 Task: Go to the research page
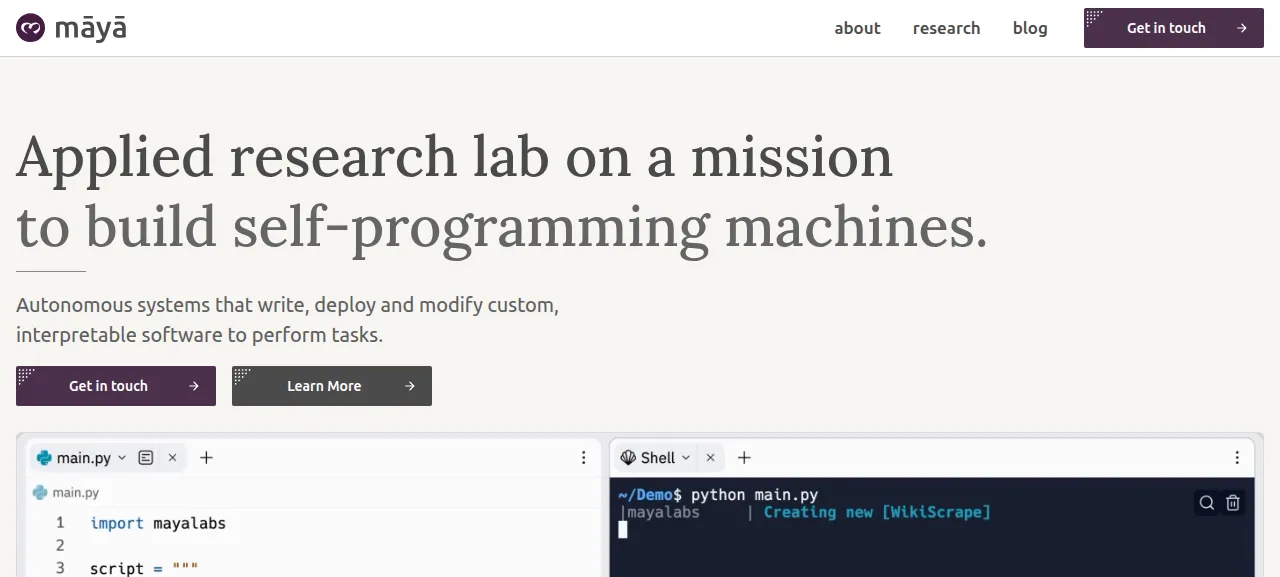tap(946, 28)
